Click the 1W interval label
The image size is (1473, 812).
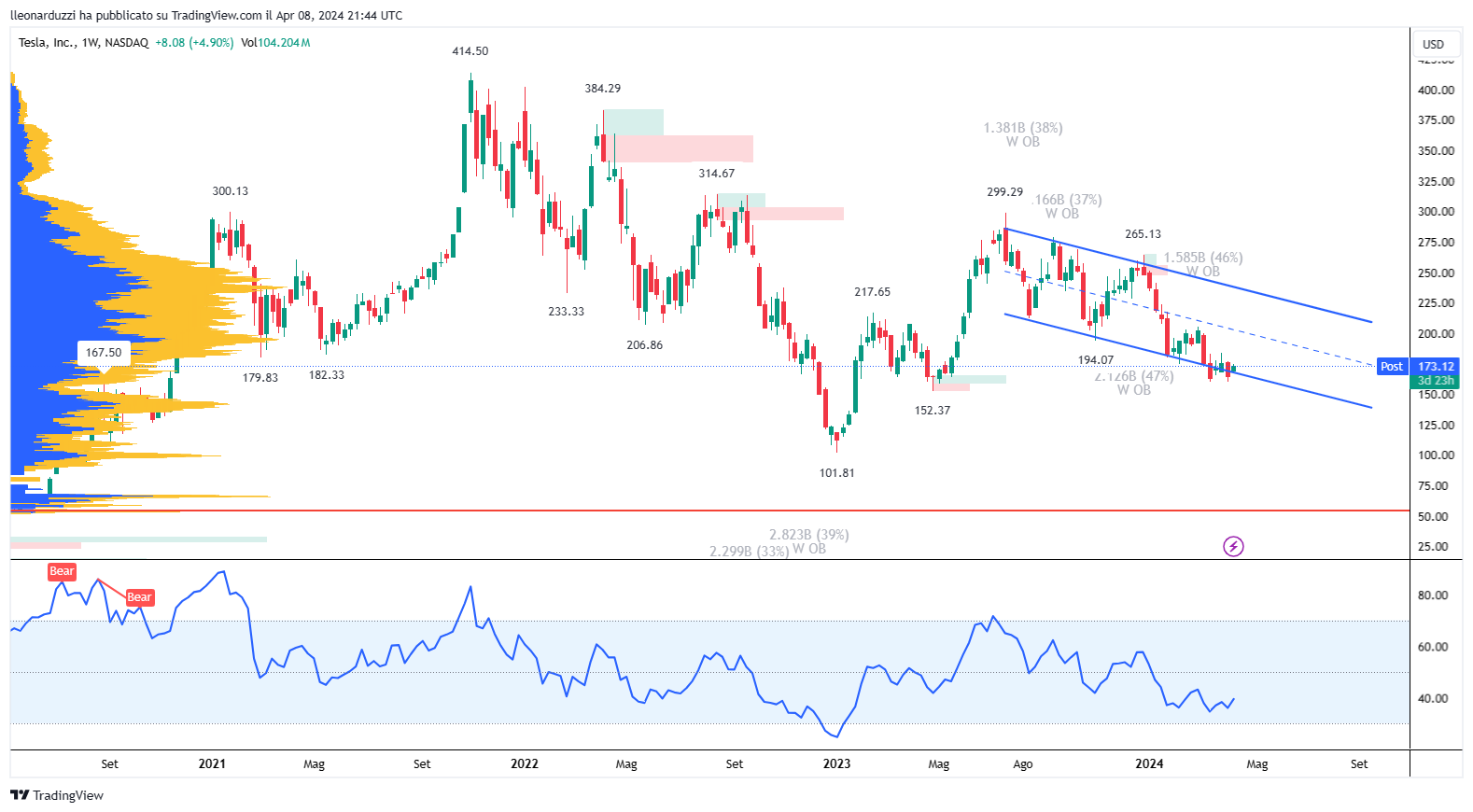coord(91,43)
